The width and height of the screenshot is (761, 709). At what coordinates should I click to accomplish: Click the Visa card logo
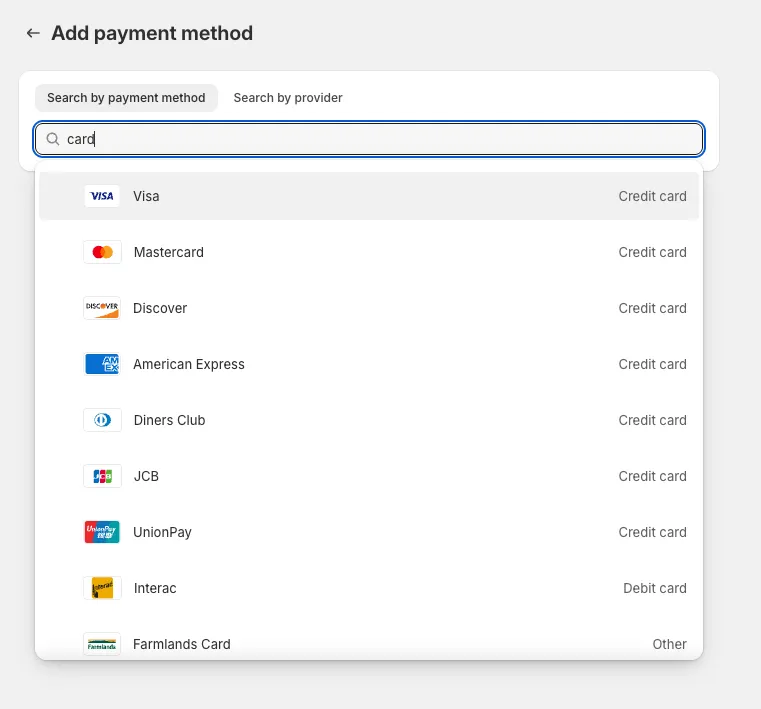point(102,196)
